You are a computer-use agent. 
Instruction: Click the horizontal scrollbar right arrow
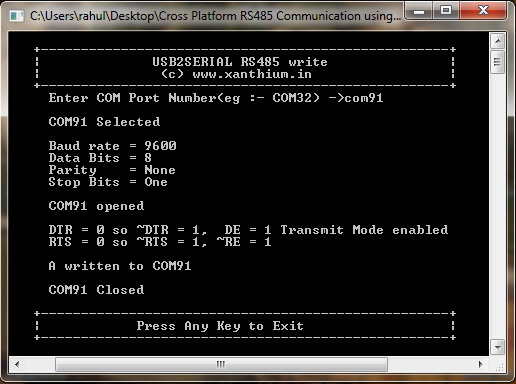click(480, 364)
